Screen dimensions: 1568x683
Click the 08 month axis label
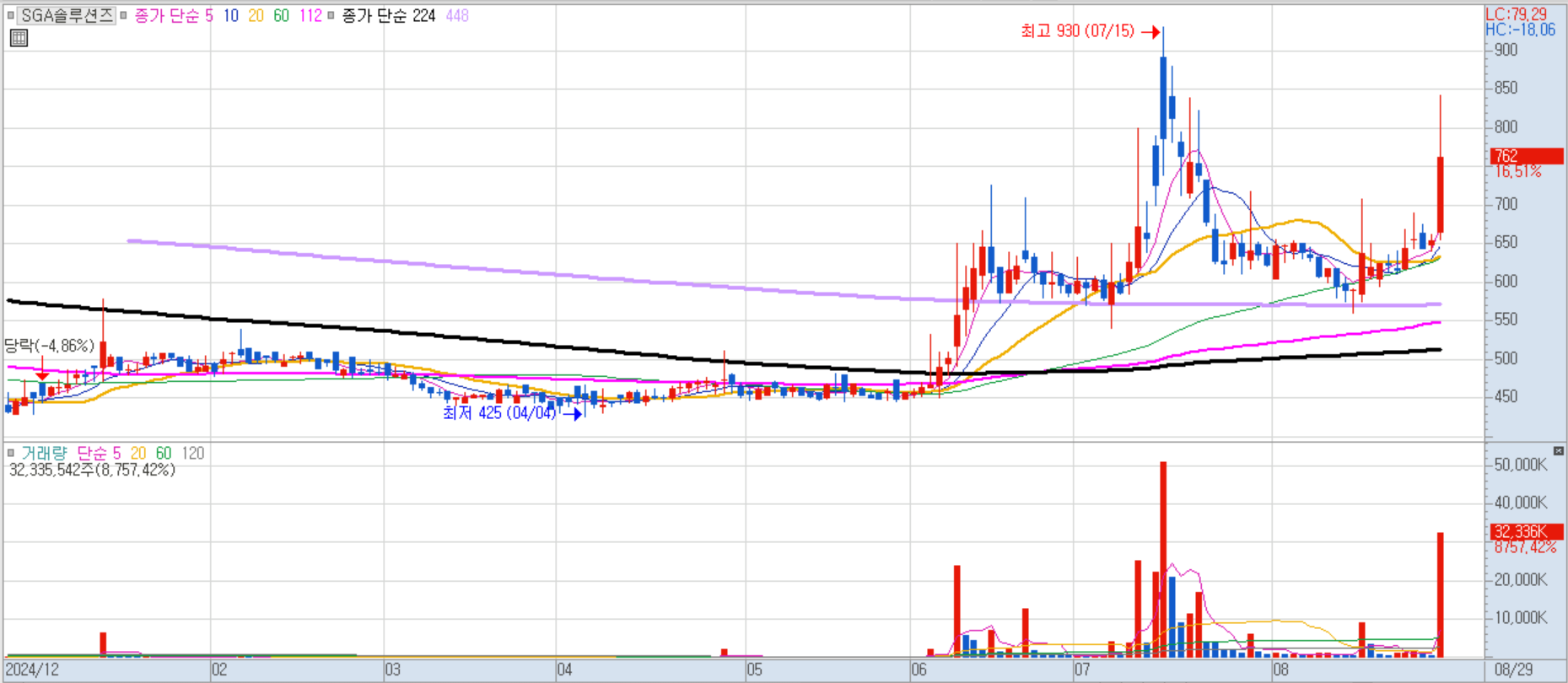click(1280, 670)
